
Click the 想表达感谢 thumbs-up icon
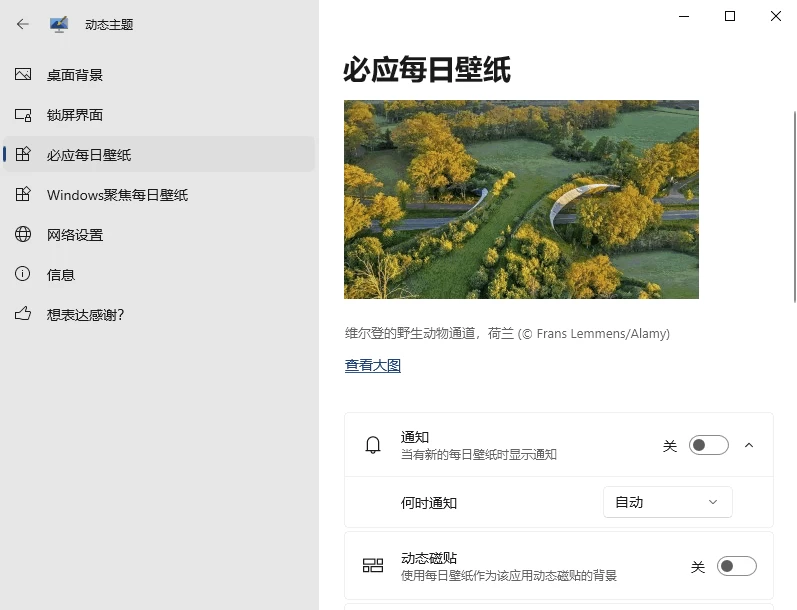(x=23, y=314)
